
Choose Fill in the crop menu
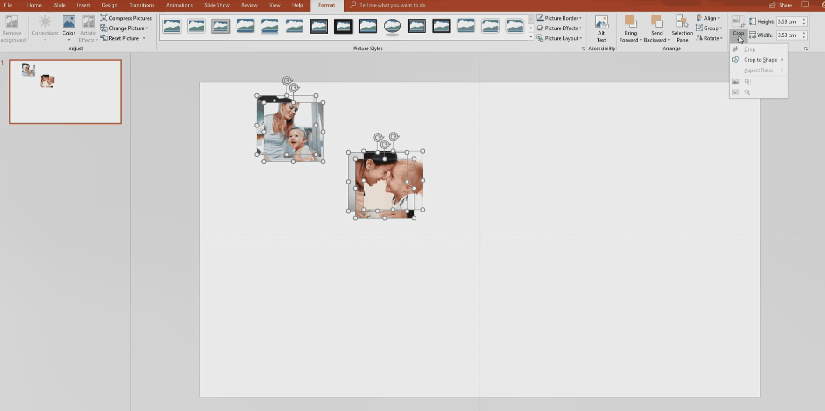pos(759,82)
